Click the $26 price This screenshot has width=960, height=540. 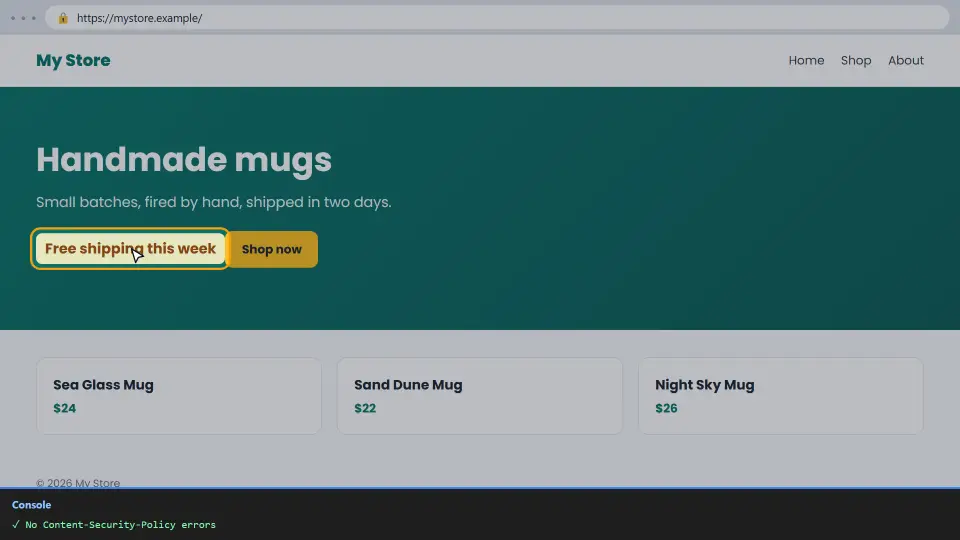[666, 408]
